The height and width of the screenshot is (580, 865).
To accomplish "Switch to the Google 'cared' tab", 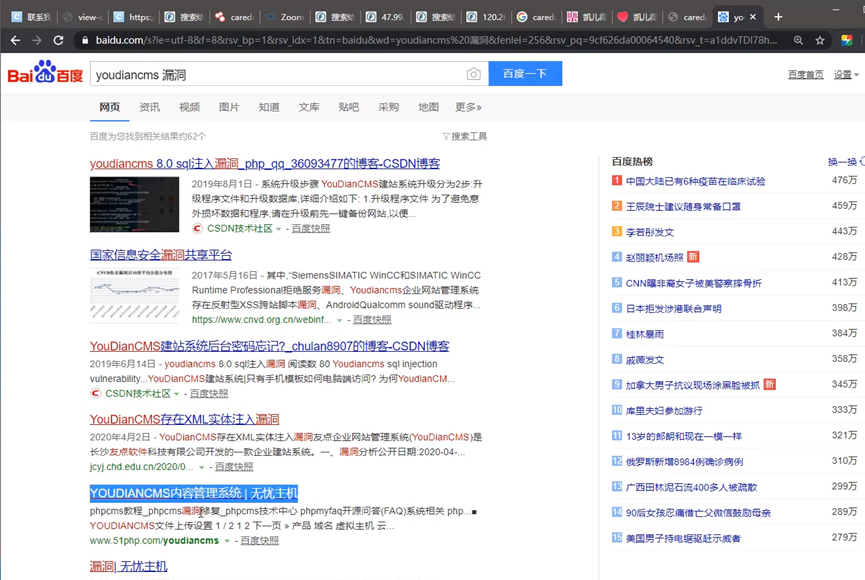I will tap(536, 17).
